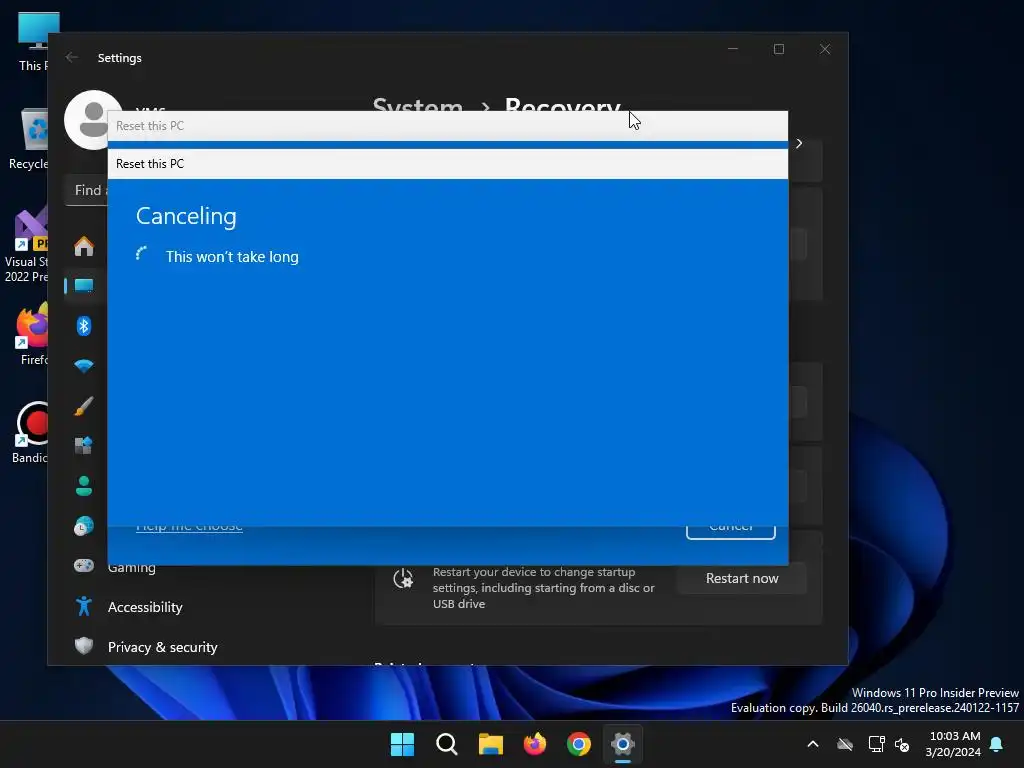This screenshot has height=768, width=1024.
Task: Select the System icon in Settings sidebar
Action: 84,285
